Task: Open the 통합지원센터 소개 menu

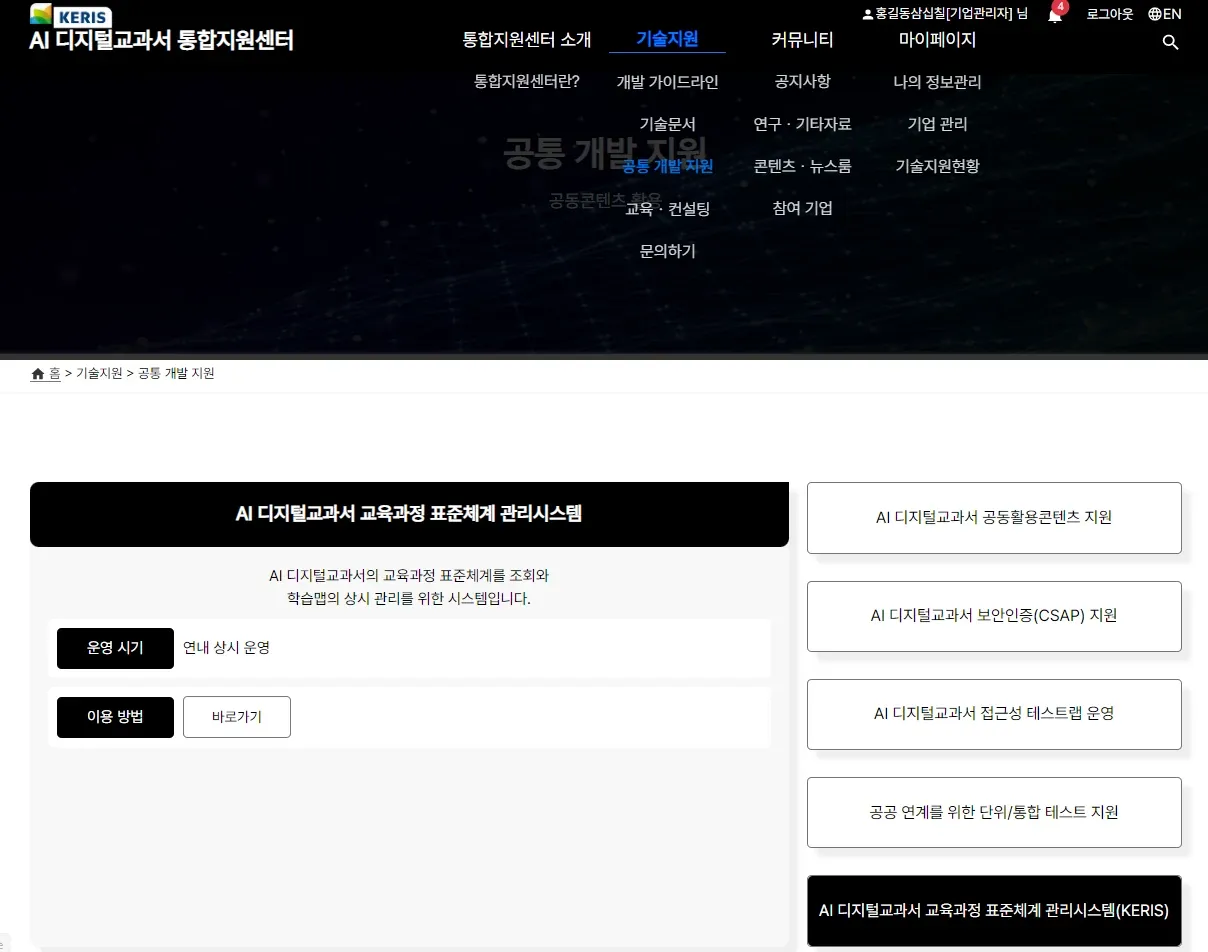Action: pos(527,40)
